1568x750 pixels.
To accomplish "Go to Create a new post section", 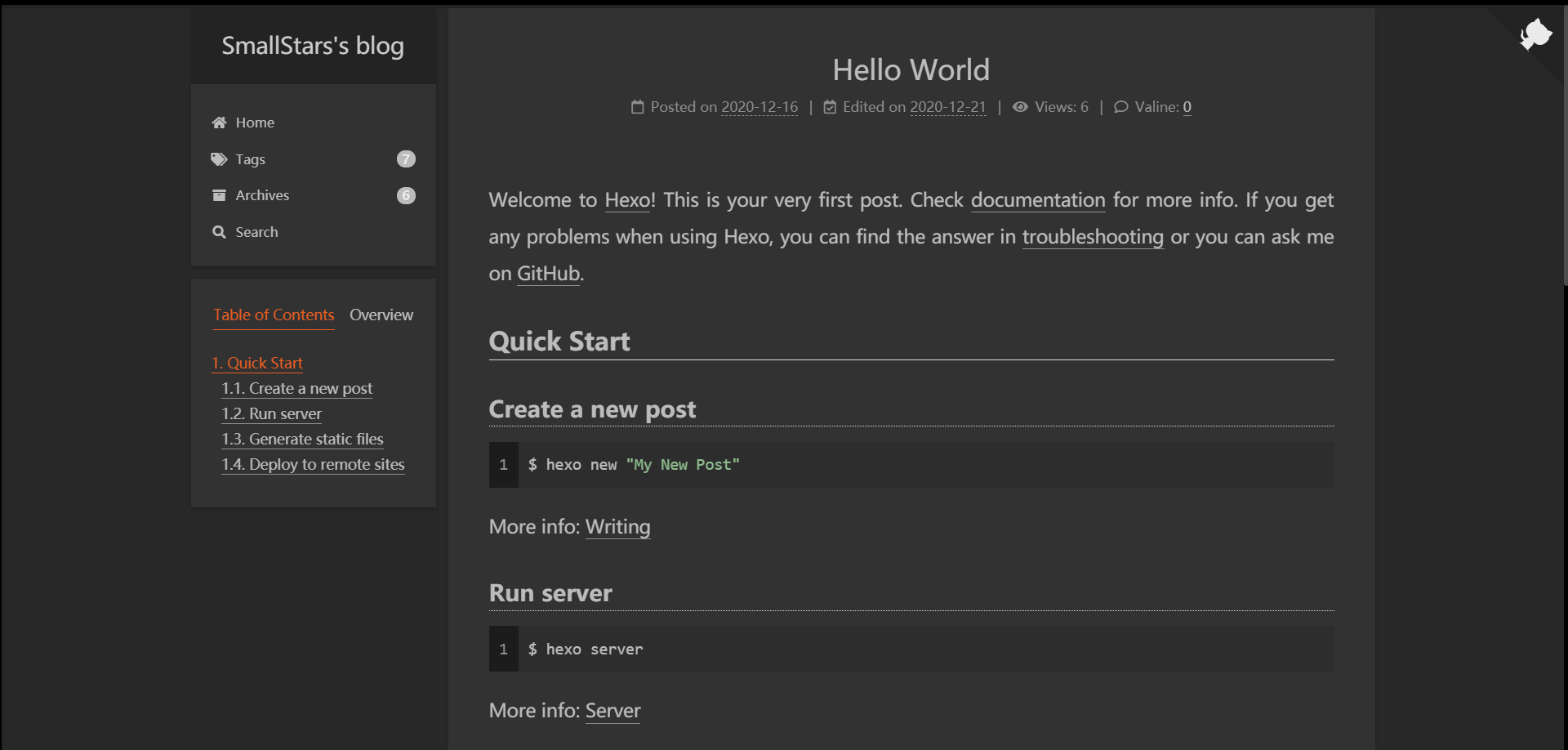I will pos(297,388).
